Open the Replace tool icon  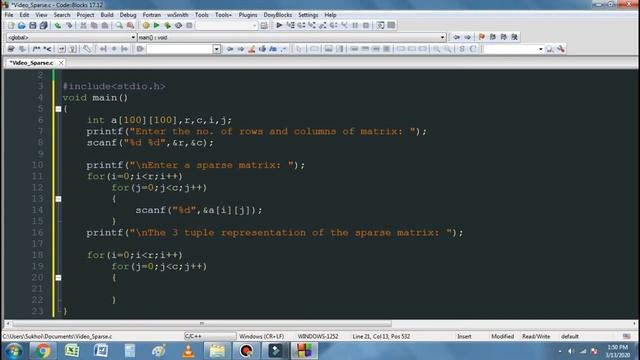(130, 25)
